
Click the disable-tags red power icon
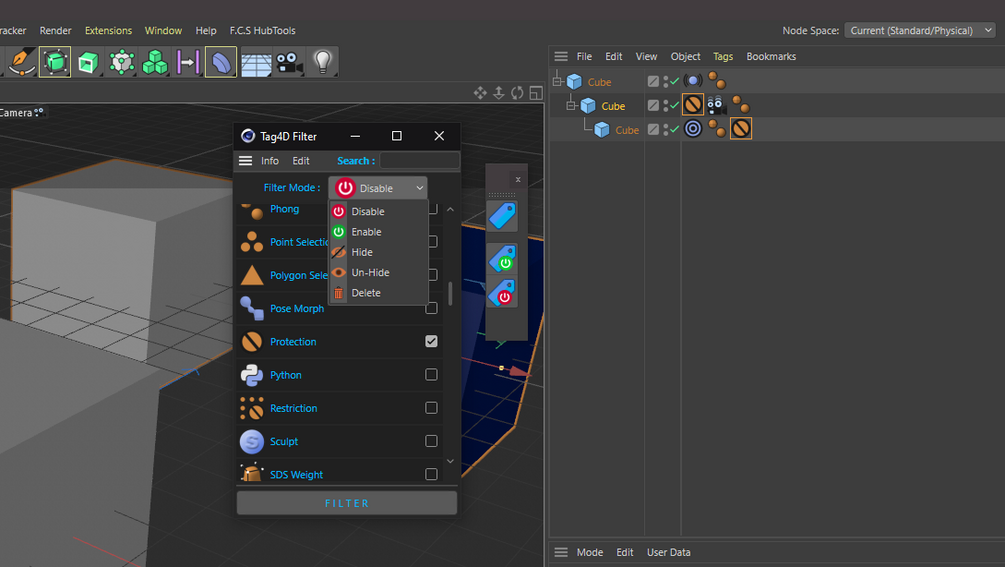coord(502,293)
